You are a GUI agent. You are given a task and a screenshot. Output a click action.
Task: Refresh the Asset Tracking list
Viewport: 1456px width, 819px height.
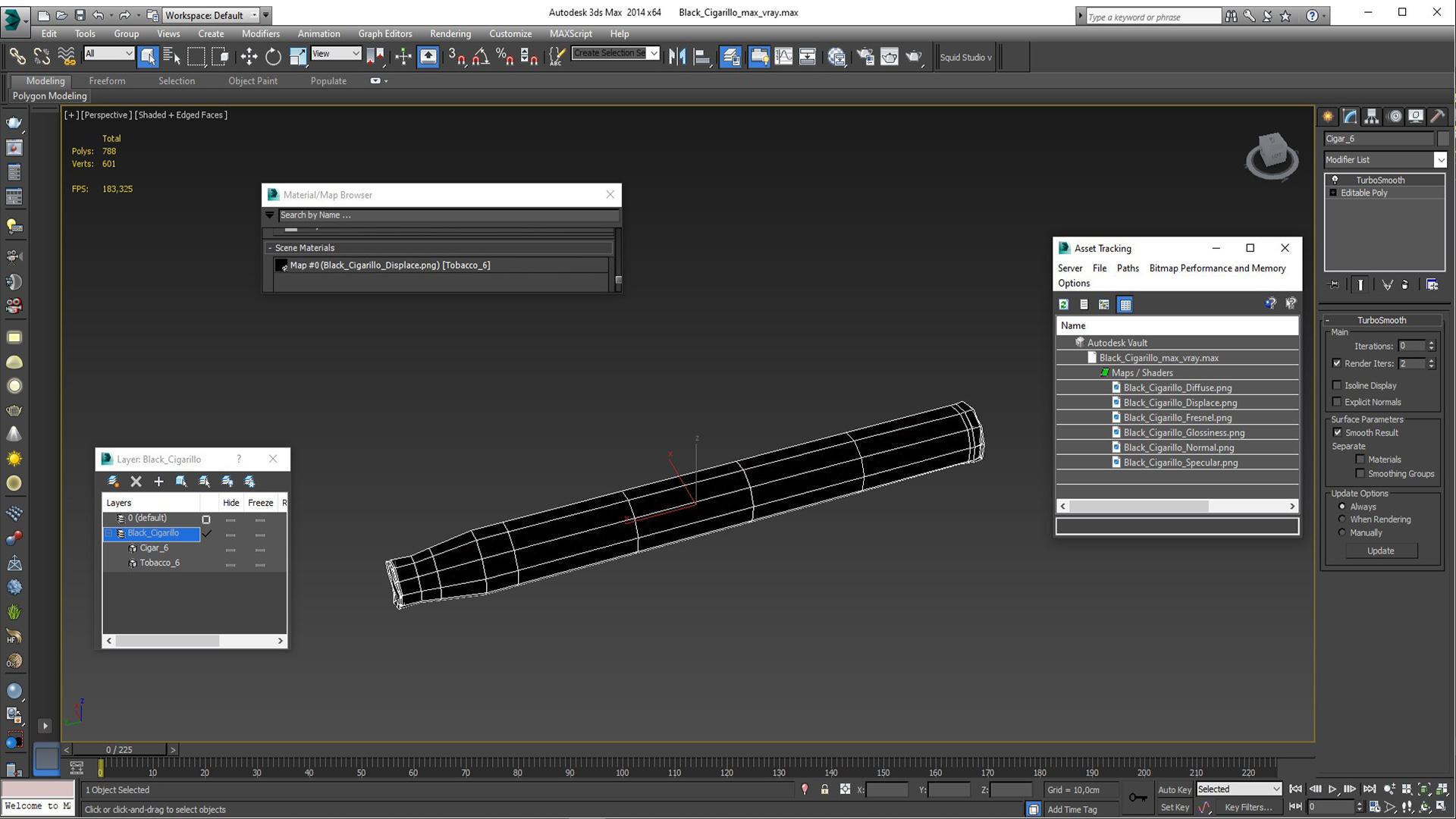coord(1064,305)
